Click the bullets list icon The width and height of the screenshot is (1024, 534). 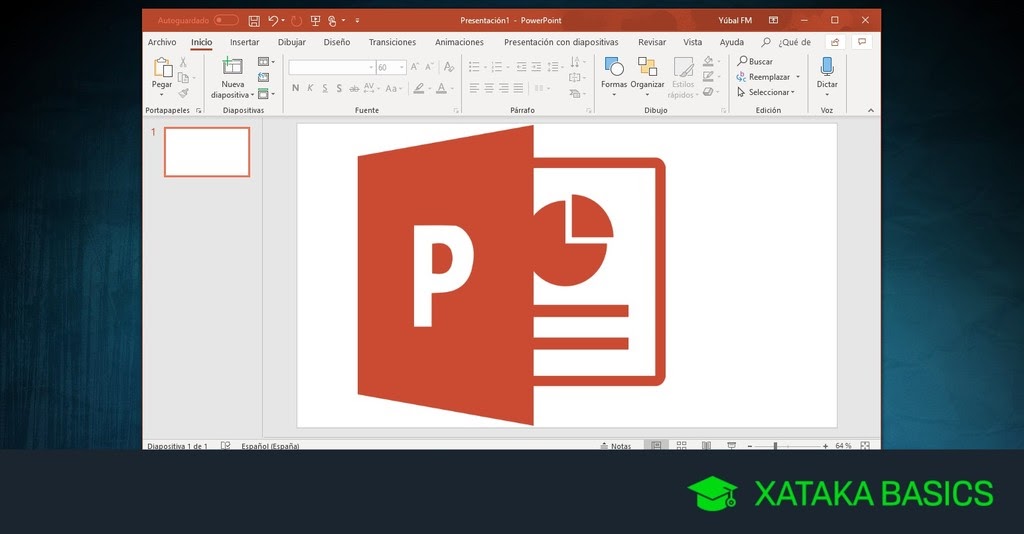475,67
